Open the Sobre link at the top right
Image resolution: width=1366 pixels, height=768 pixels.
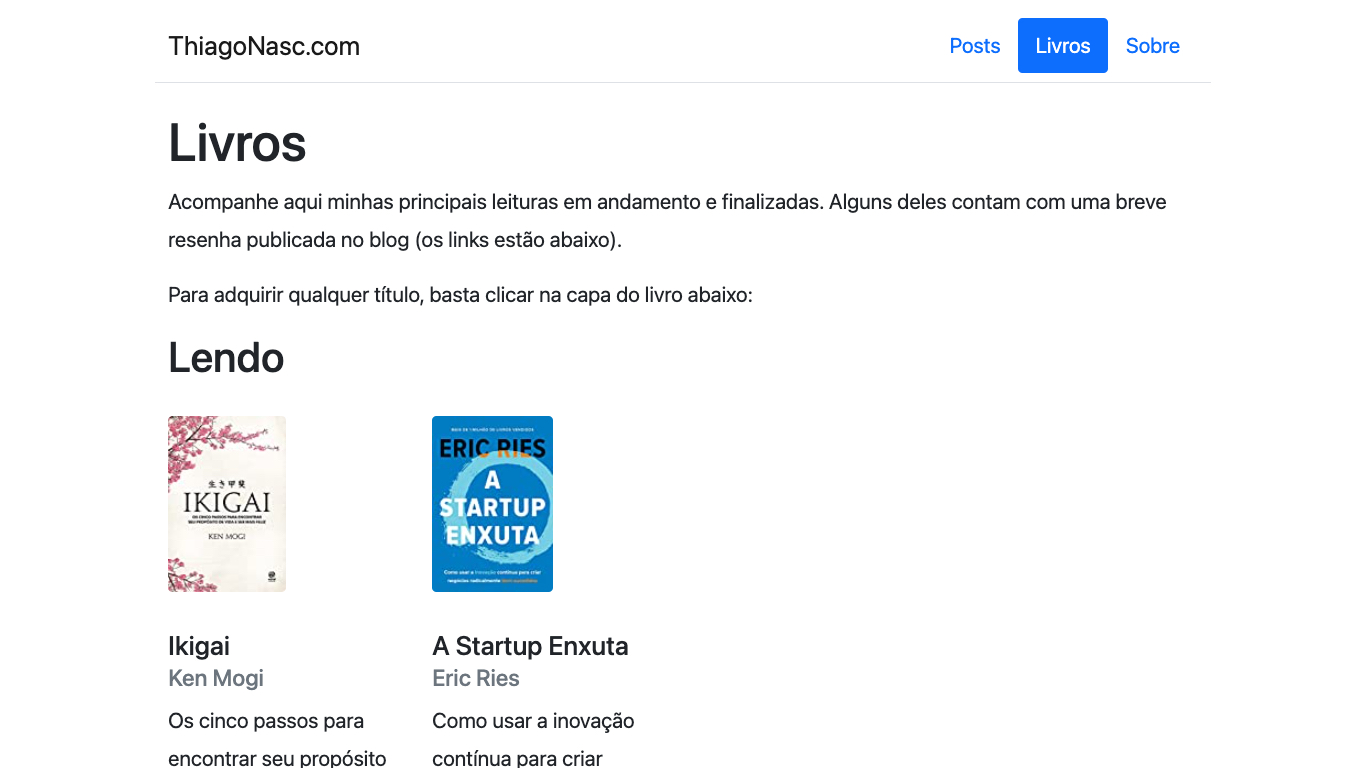1152,45
